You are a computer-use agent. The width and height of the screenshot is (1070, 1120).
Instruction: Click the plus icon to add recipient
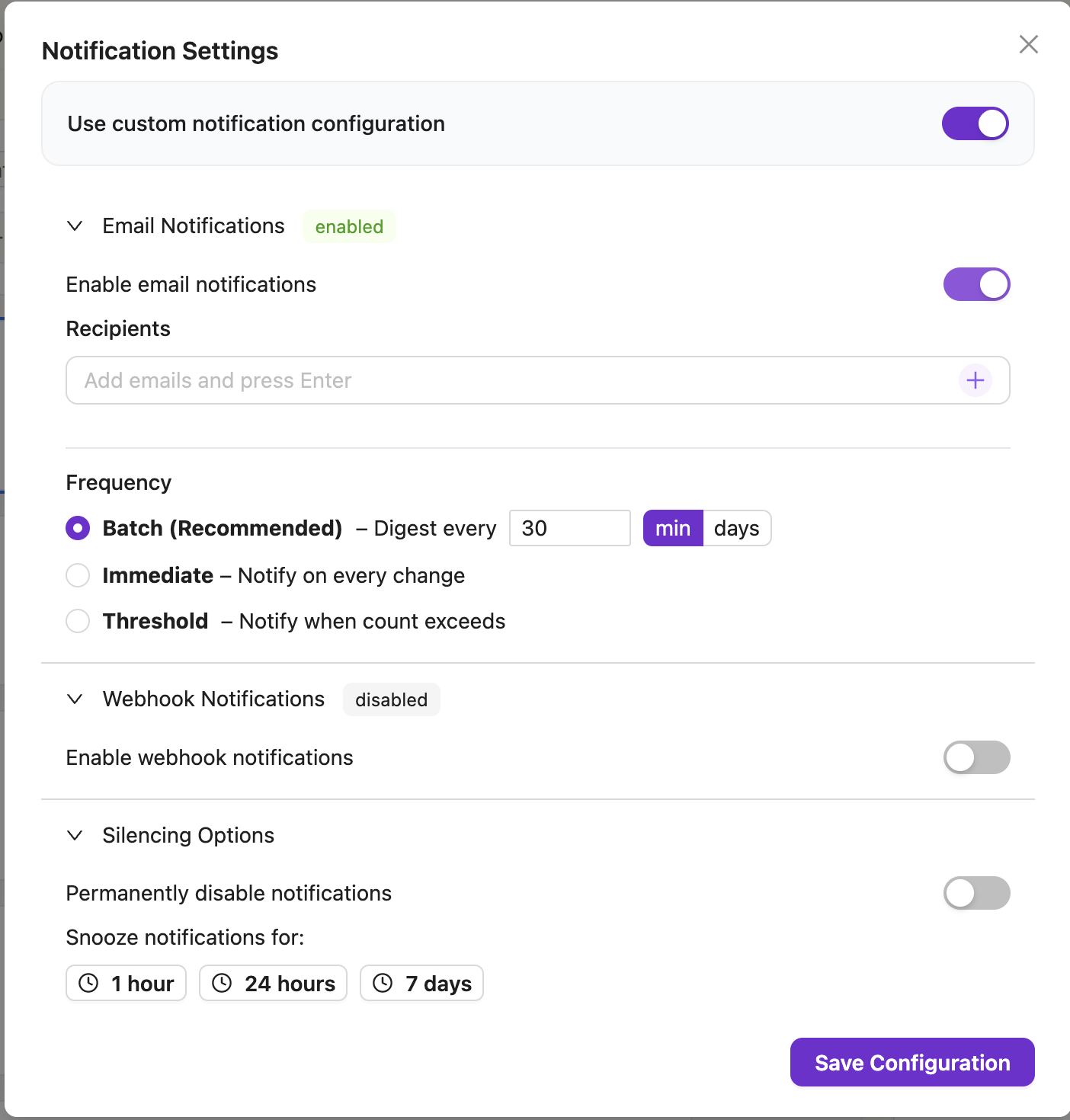coord(975,380)
